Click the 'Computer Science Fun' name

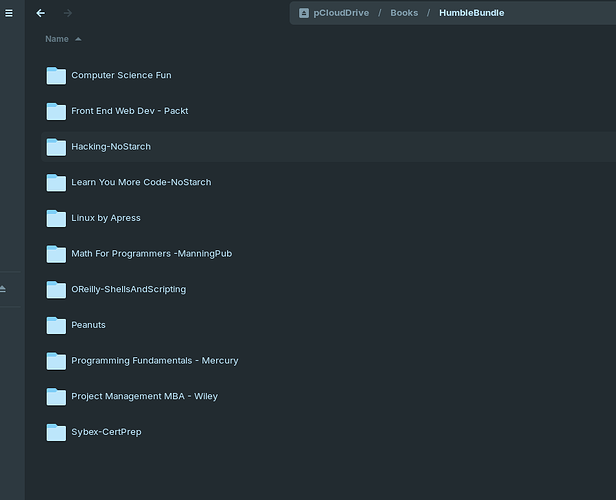click(121, 75)
